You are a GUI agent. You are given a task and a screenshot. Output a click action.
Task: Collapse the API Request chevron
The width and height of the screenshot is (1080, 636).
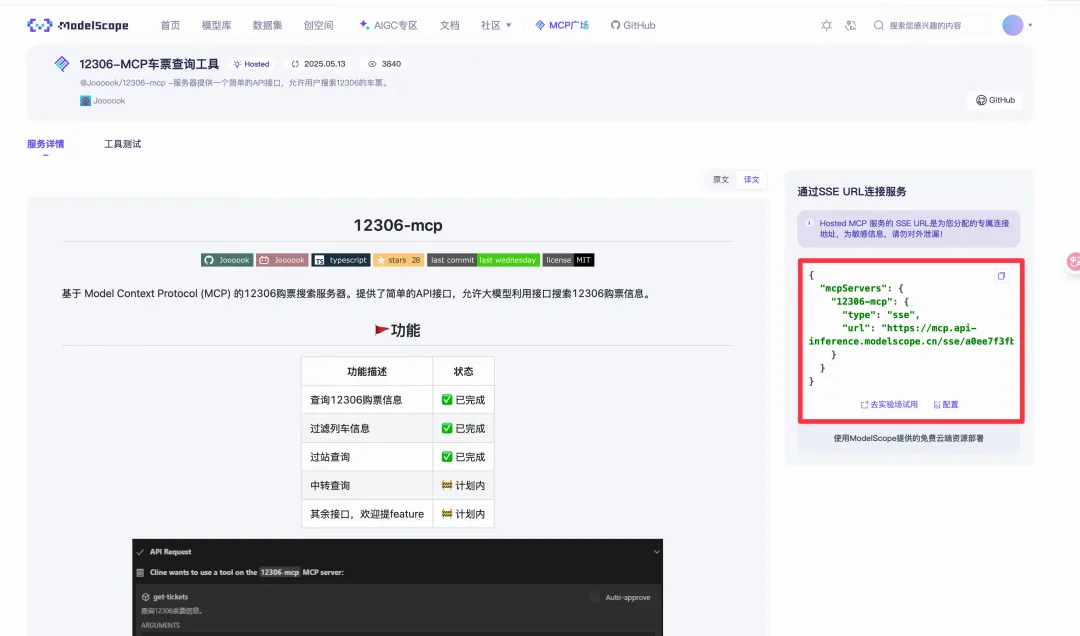coord(656,552)
